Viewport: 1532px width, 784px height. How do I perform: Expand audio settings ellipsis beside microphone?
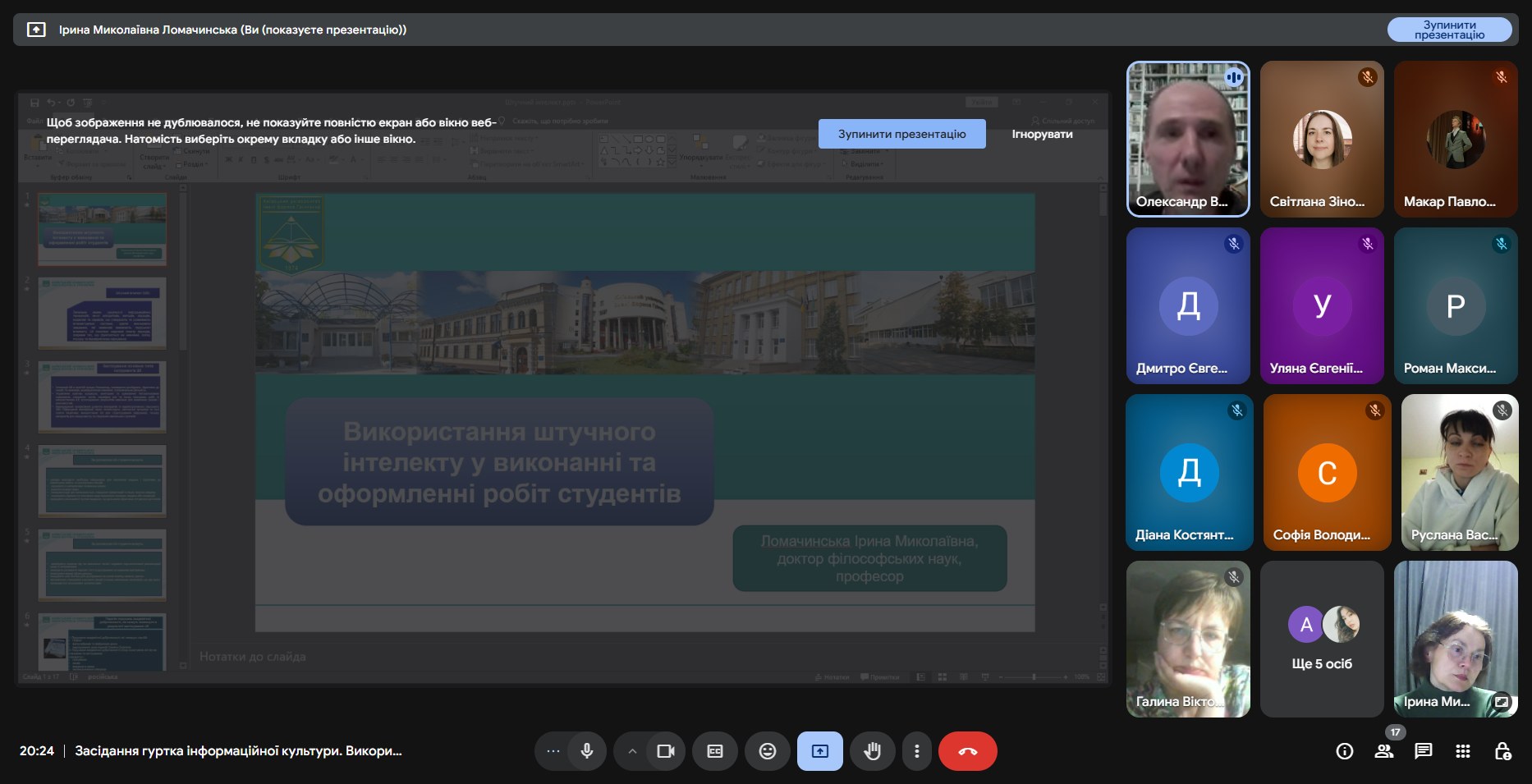click(x=553, y=751)
